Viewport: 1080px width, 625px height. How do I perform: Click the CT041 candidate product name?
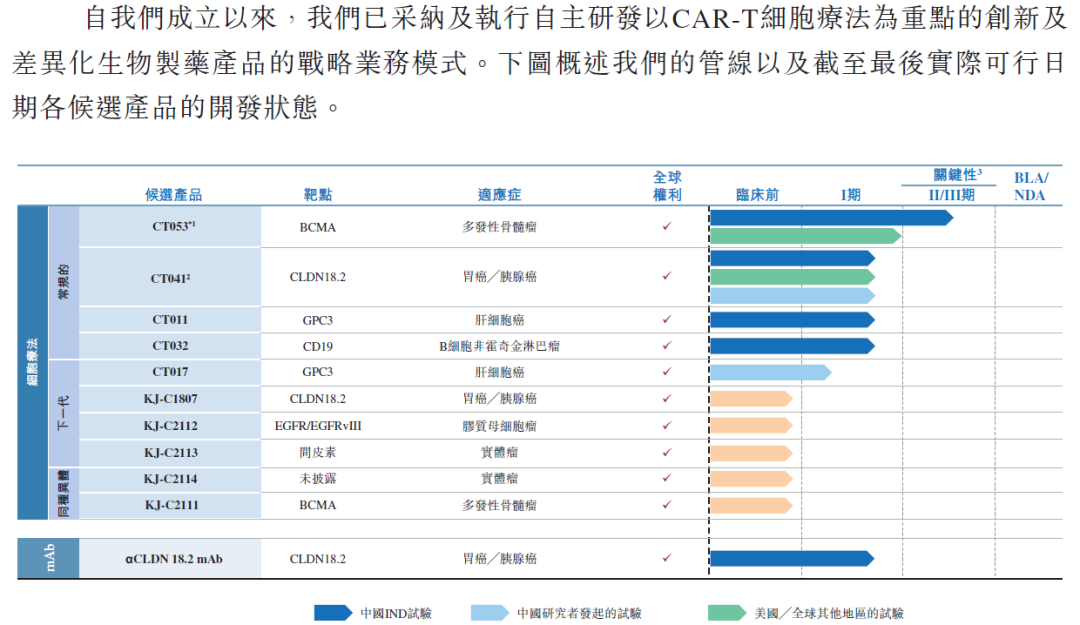click(170, 278)
